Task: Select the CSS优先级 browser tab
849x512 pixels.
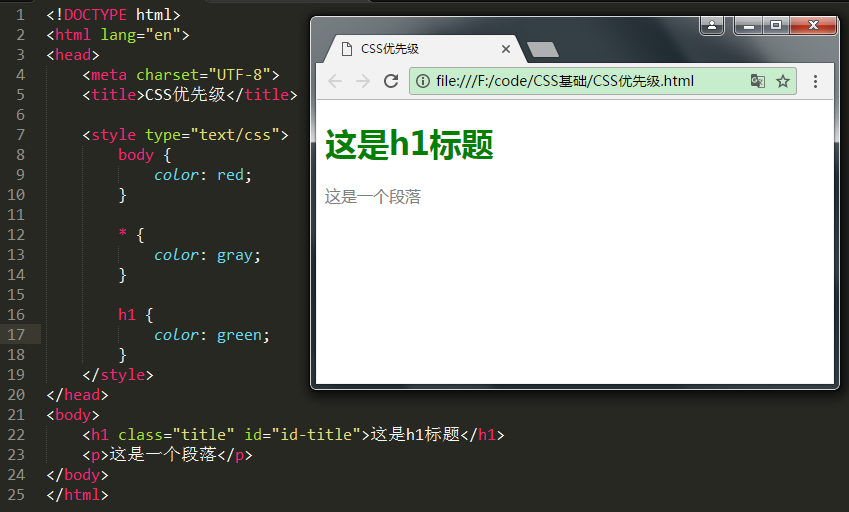Action: coord(424,49)
